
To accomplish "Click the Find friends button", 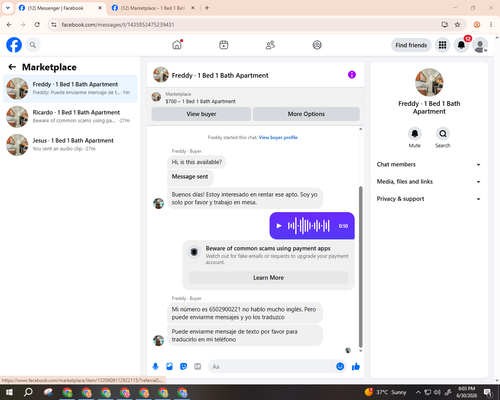I will (x=411, y=45).
